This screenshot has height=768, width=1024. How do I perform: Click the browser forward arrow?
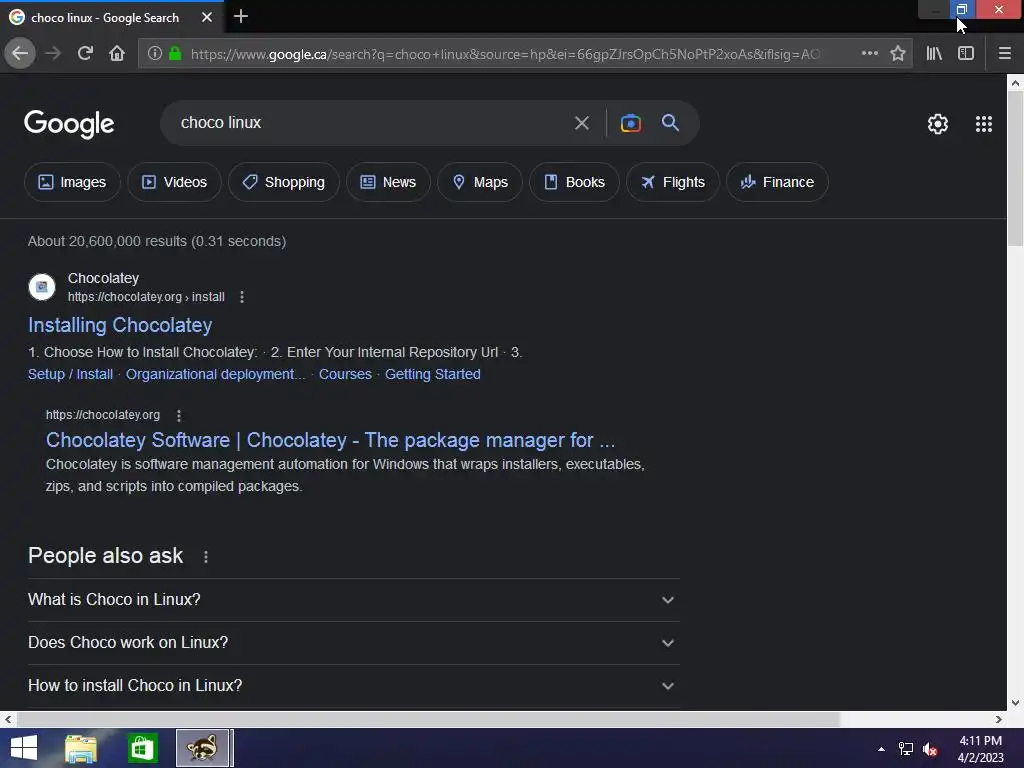click(x=53, y=54)
